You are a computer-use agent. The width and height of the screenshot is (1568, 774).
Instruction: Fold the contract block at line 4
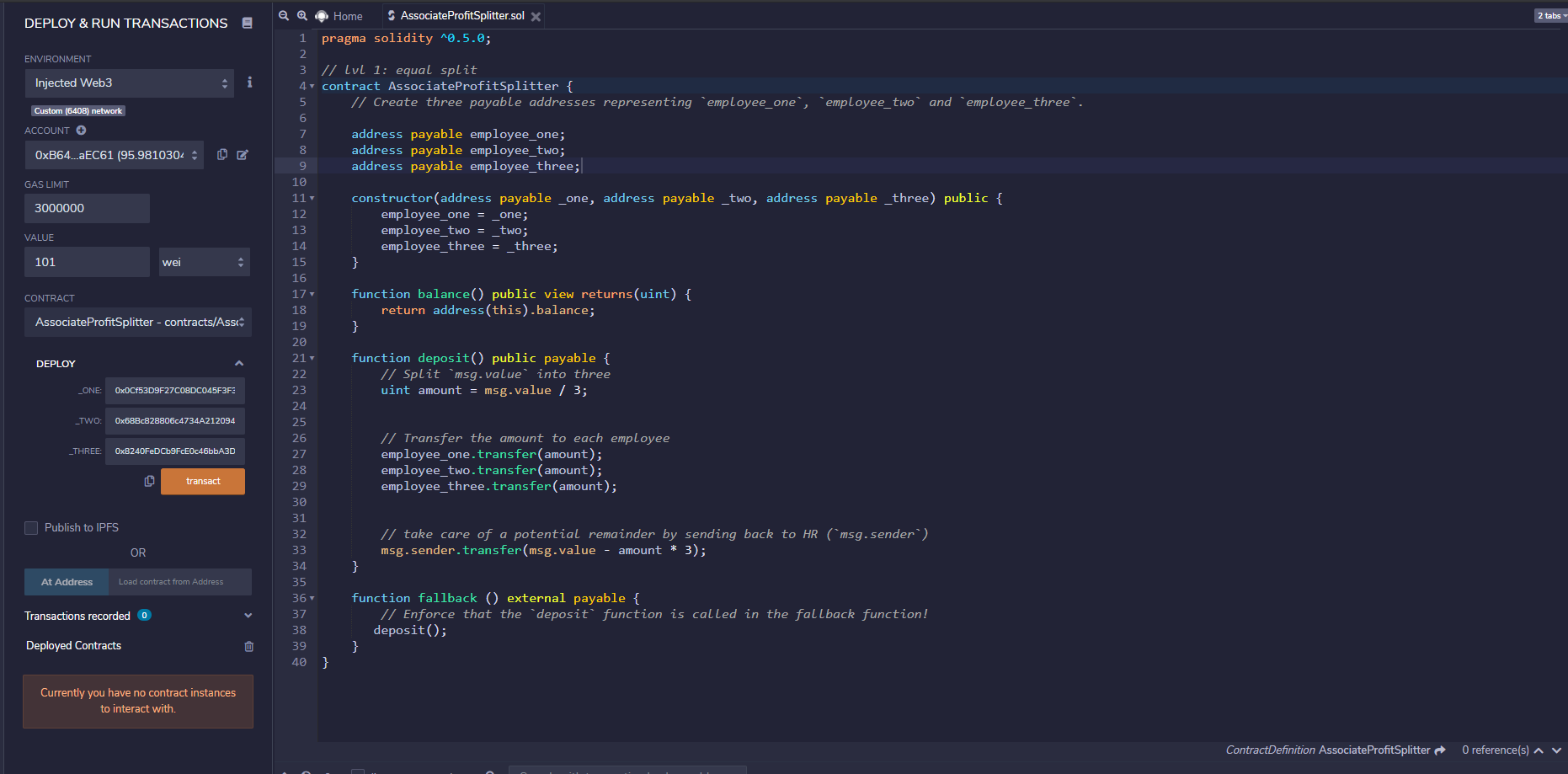[x=312, y=87]
